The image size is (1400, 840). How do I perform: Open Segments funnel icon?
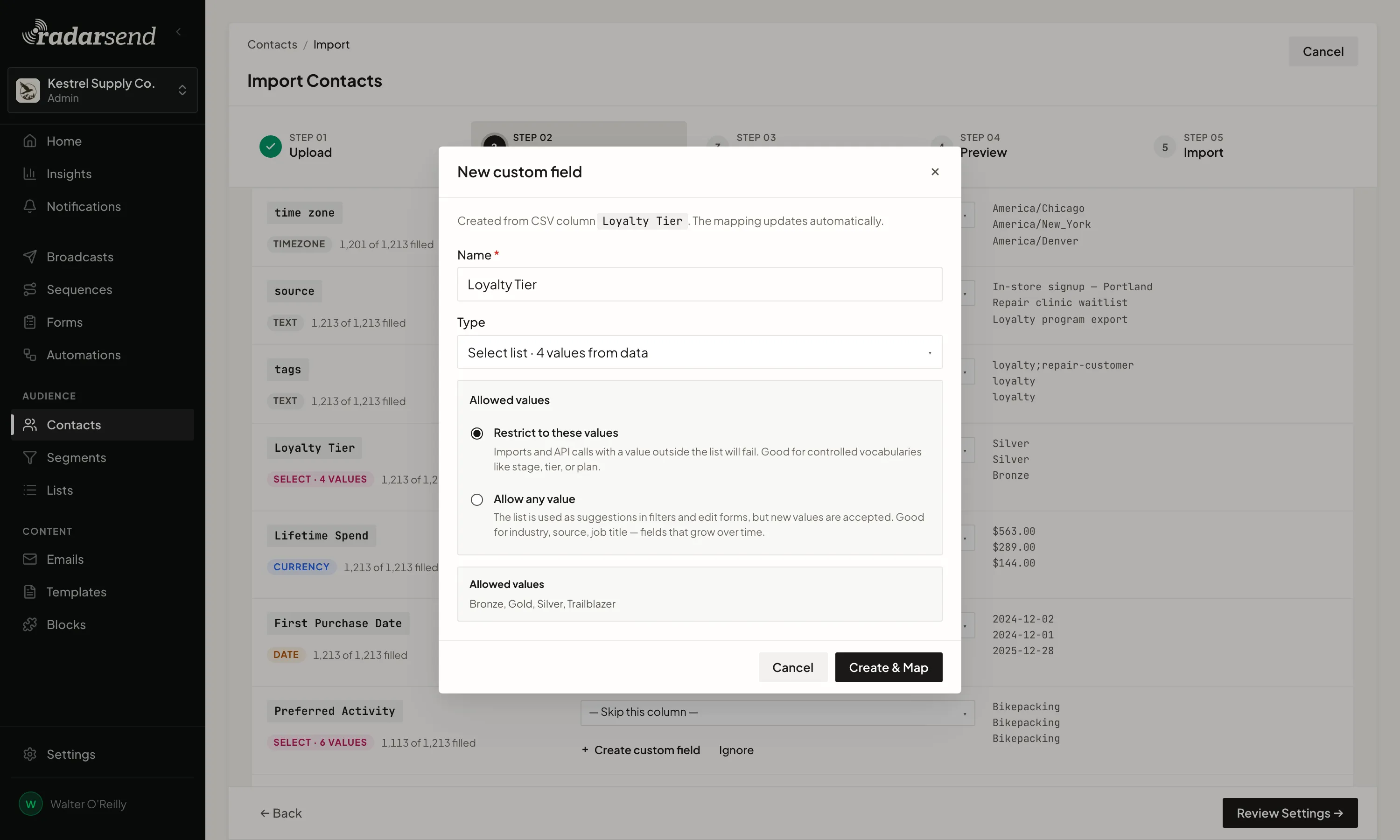[30, 457]
